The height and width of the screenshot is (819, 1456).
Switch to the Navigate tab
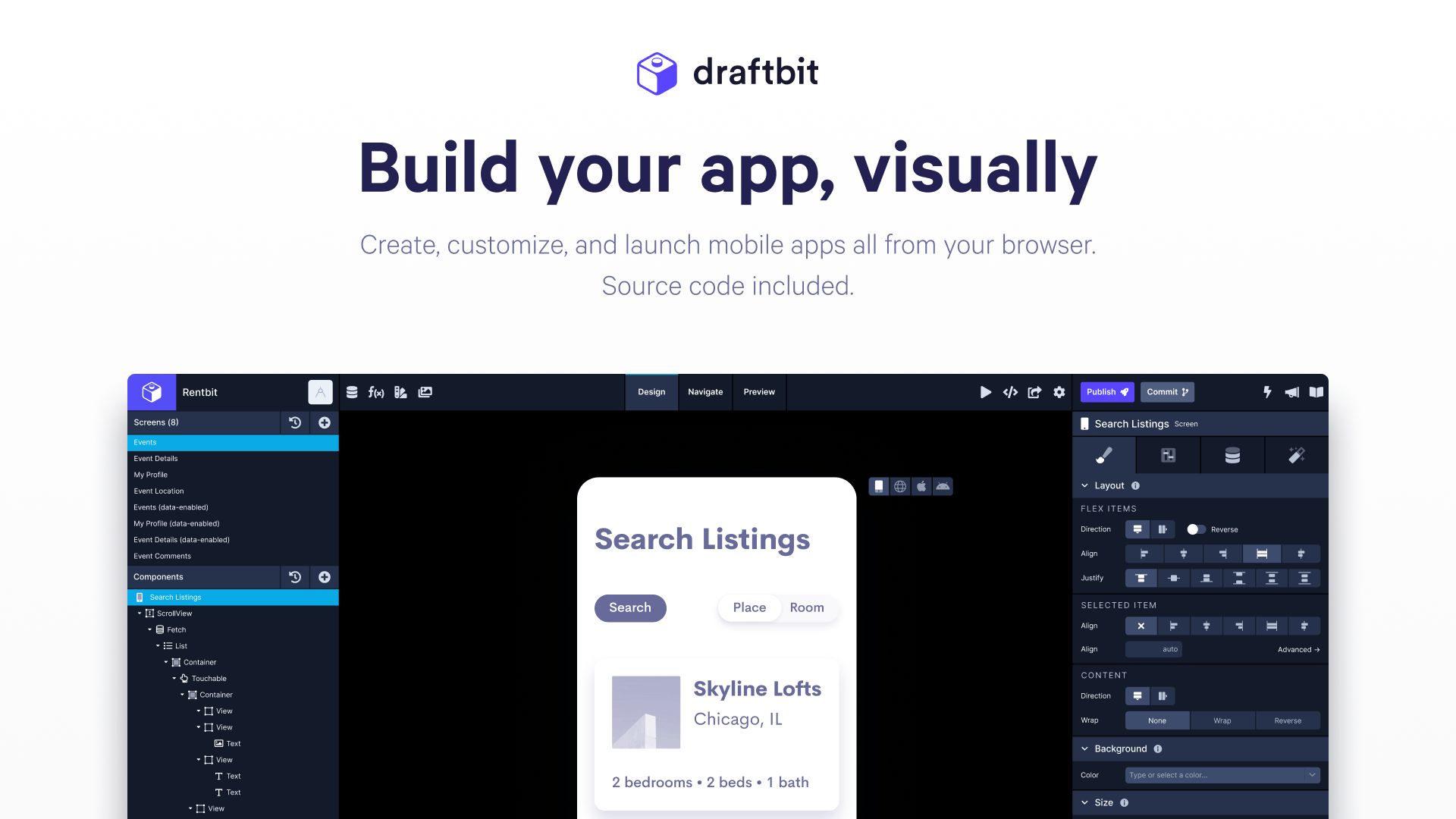point(704,392)
